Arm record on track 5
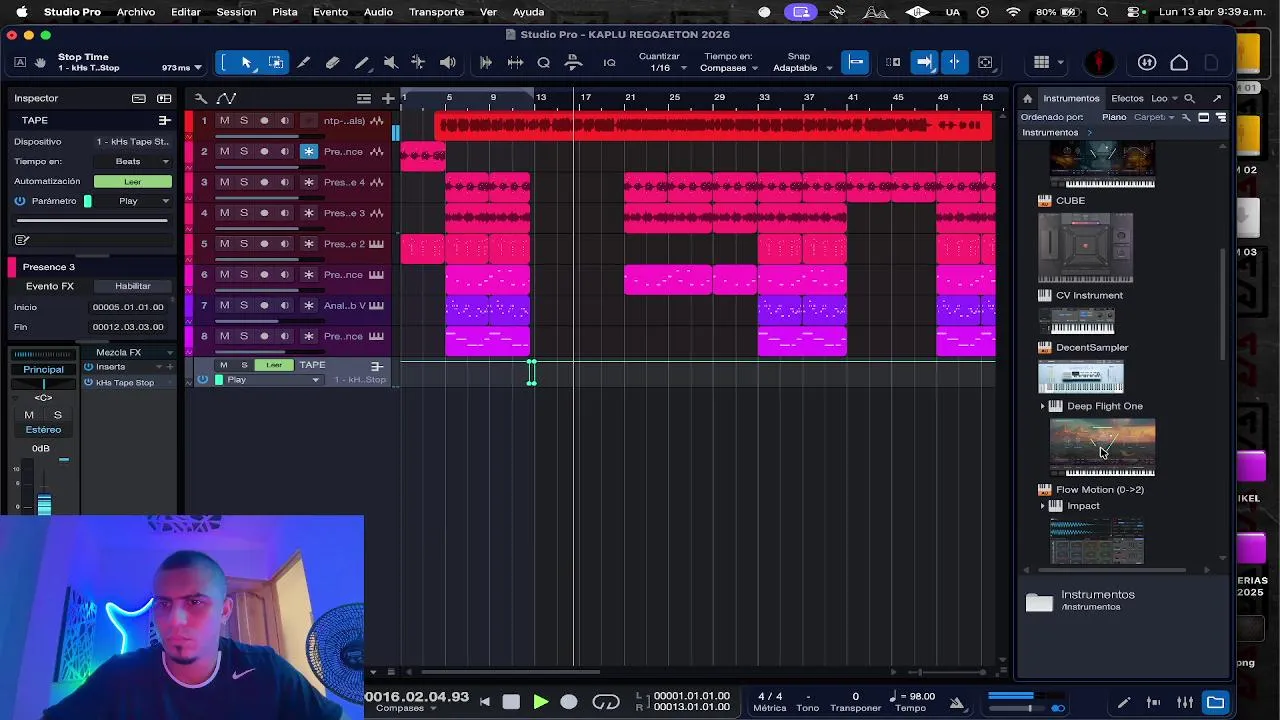Screen dimensions: 1280x720 264,244
